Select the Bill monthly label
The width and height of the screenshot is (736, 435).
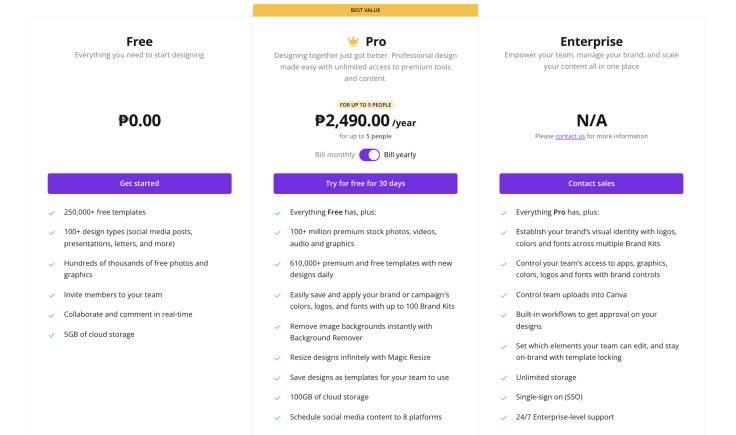click(x=335, y=155)
